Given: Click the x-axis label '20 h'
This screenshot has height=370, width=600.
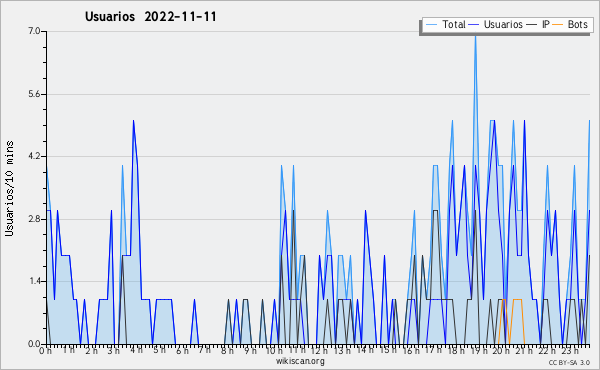Looking at the screenshot, I should pyautogui.click(x=501, y=351).
